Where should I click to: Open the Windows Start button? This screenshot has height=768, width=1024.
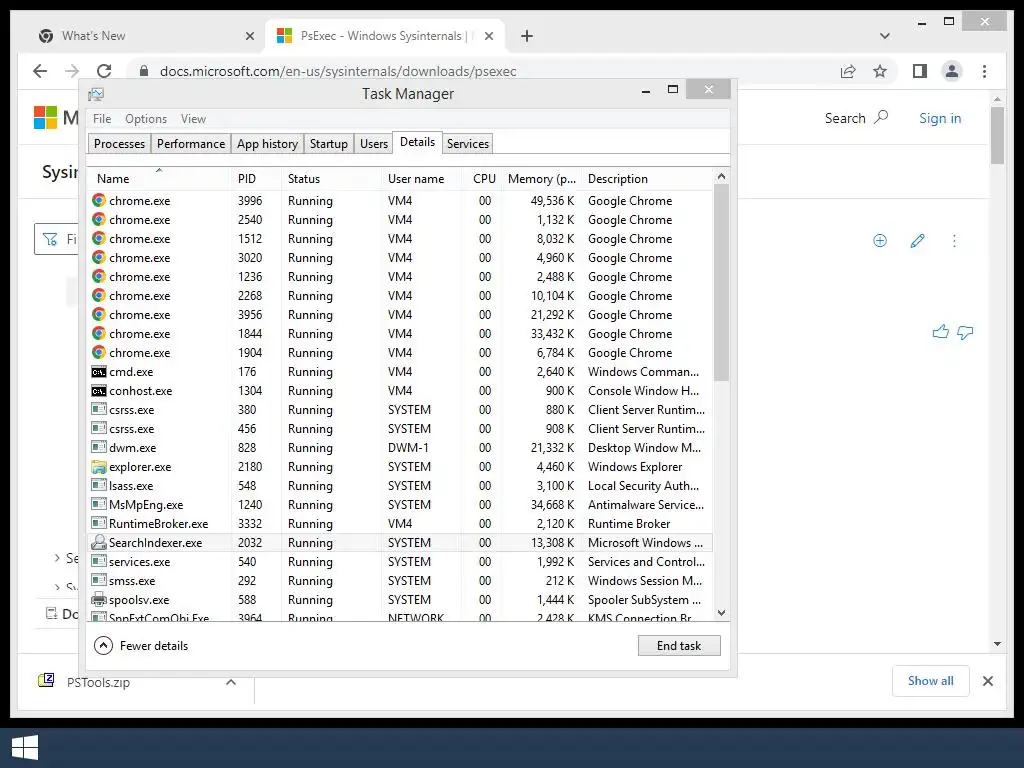pos(25,748)
